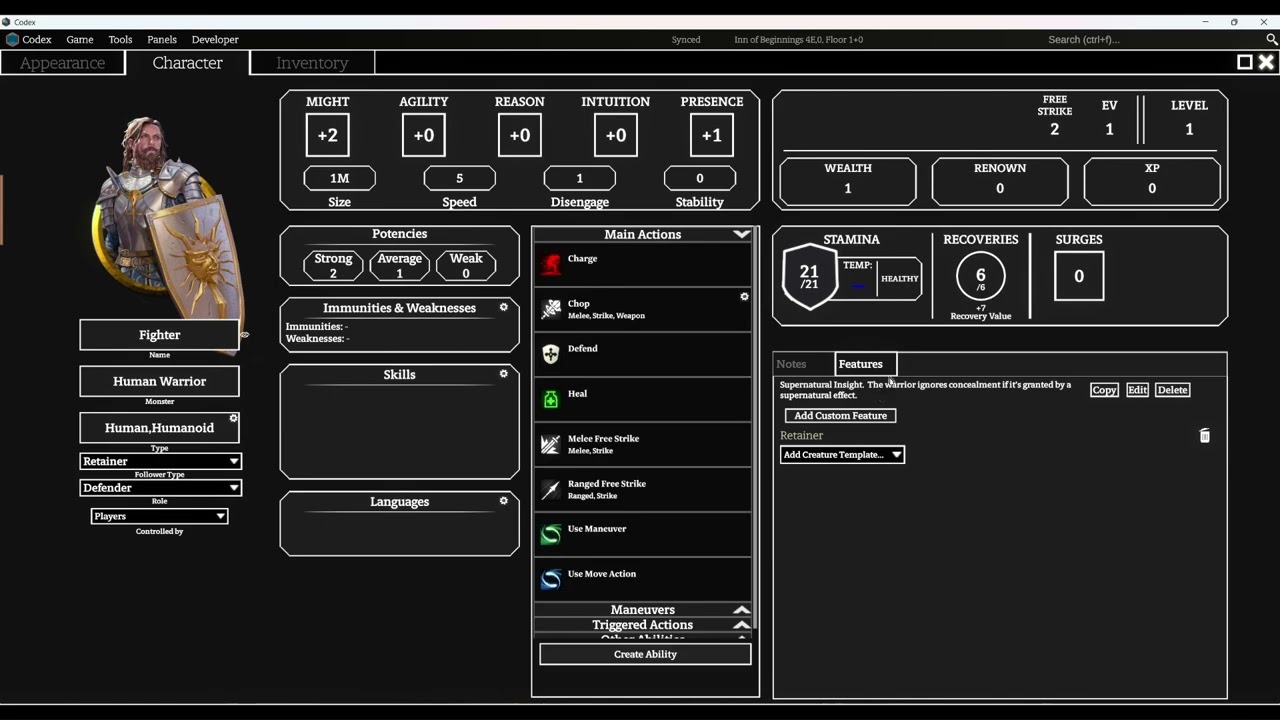Edit the Supernatural Insight feature
Image resolution: width=1280 pixels, height=720 pixels.
[x=1137, y=390]
